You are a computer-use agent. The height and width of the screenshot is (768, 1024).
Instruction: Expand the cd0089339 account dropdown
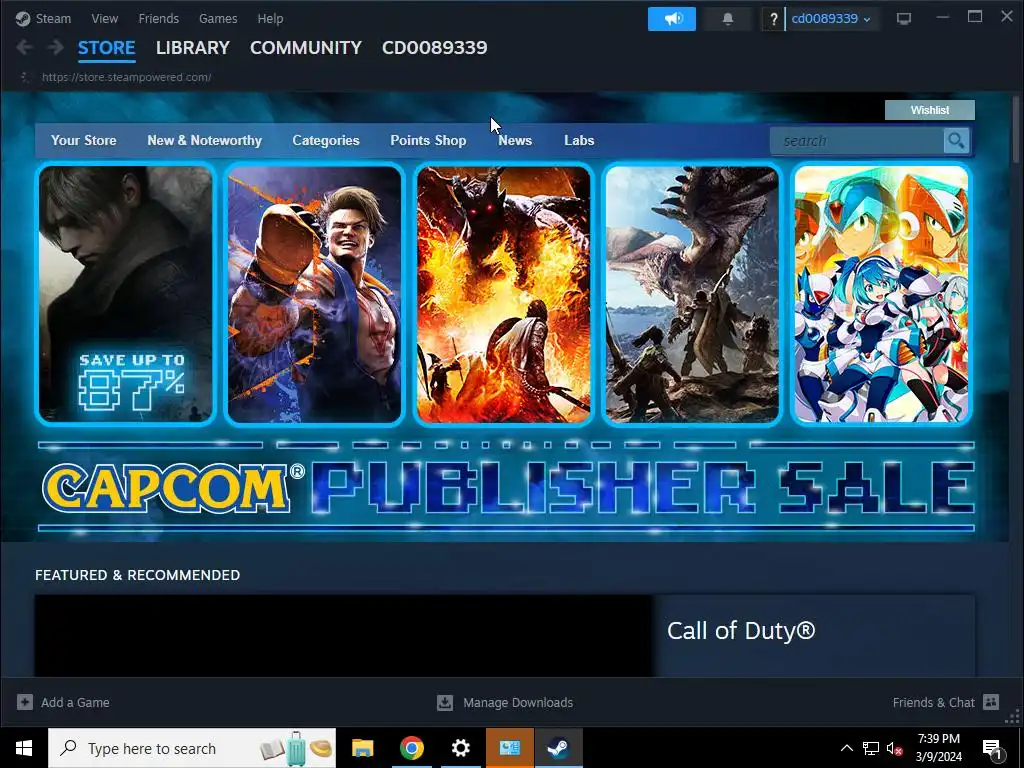(831, 19)
